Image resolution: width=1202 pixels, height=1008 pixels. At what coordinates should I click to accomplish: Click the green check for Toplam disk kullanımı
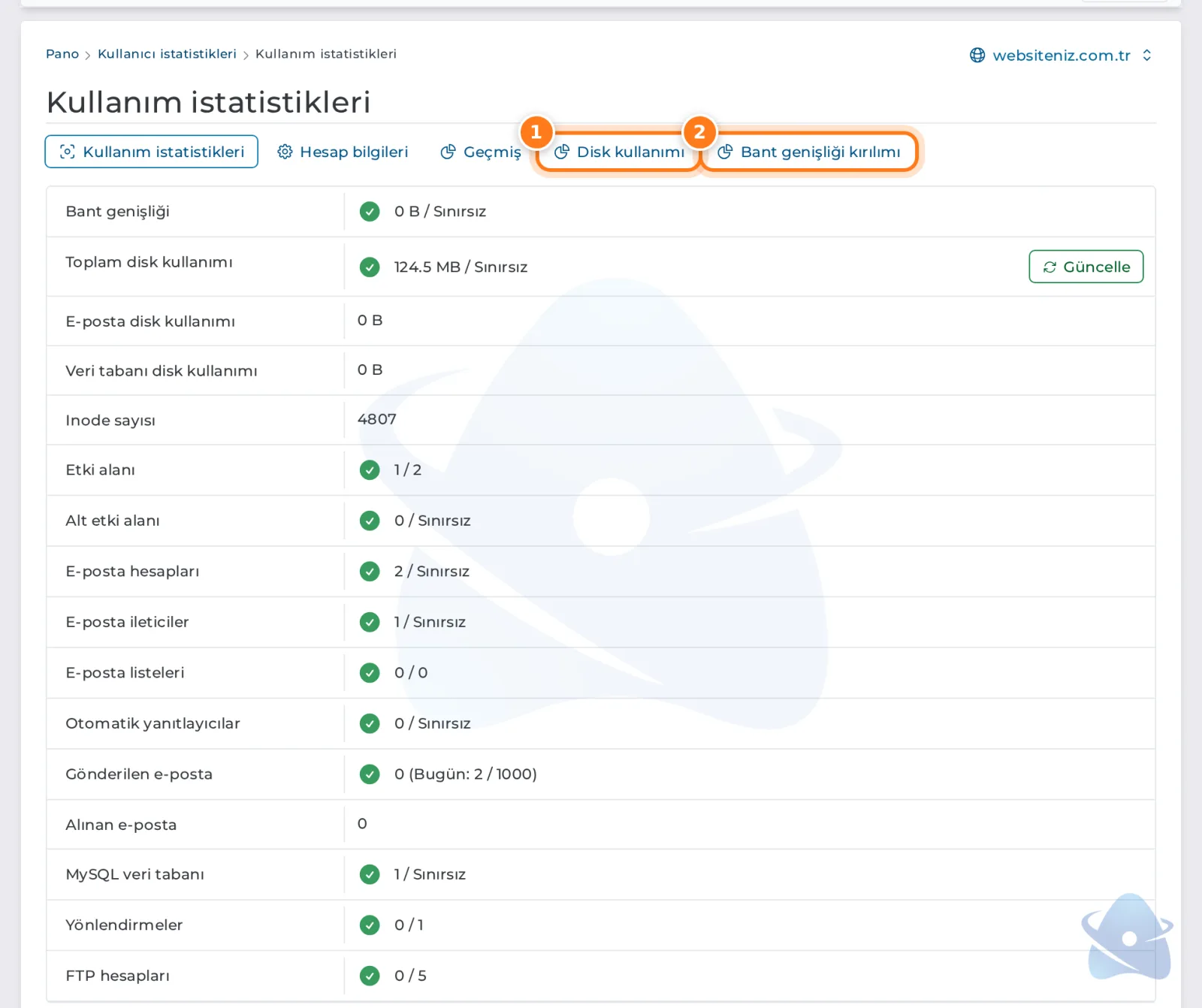(370, 267)
